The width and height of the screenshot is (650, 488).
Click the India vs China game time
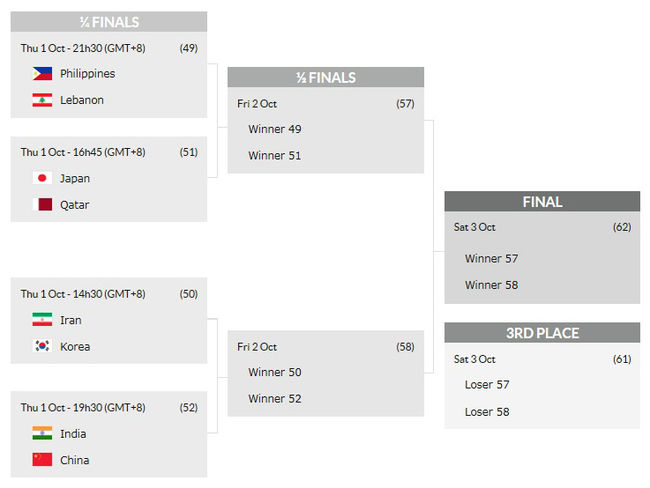(x=83, y=407)
